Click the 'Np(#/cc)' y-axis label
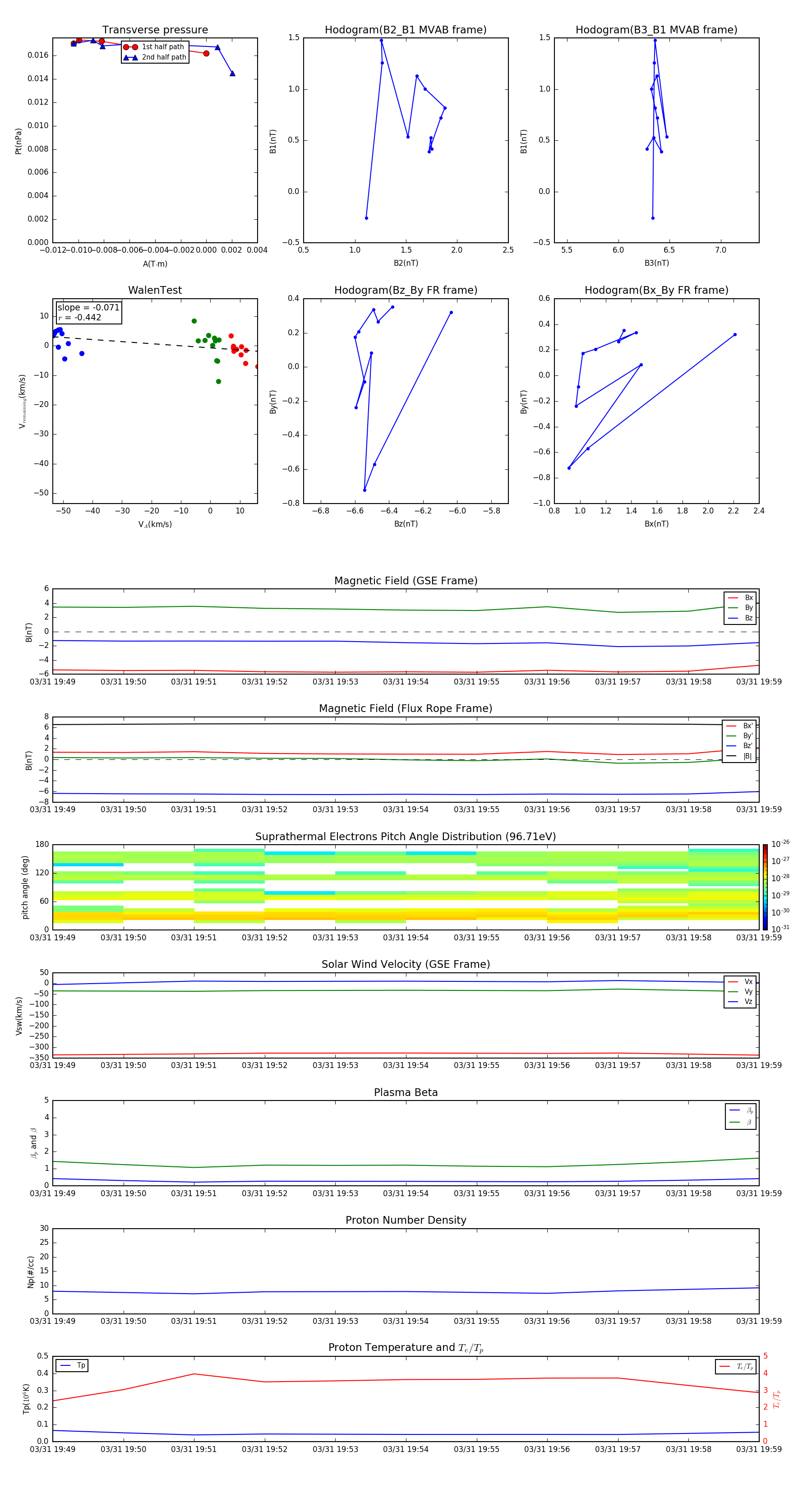Image resolution: width=812 pixels, height=1489 pixels. (x=31, y=1272)
